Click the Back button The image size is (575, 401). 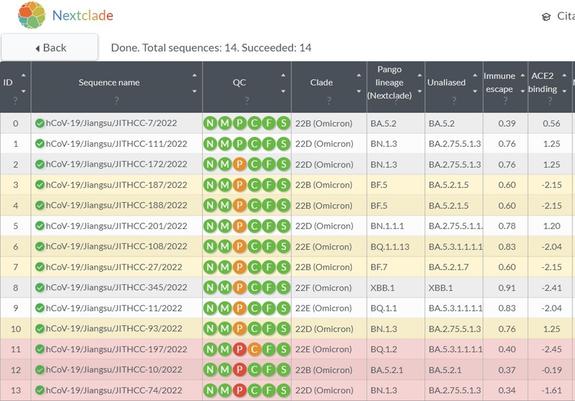tap(50, 47)
